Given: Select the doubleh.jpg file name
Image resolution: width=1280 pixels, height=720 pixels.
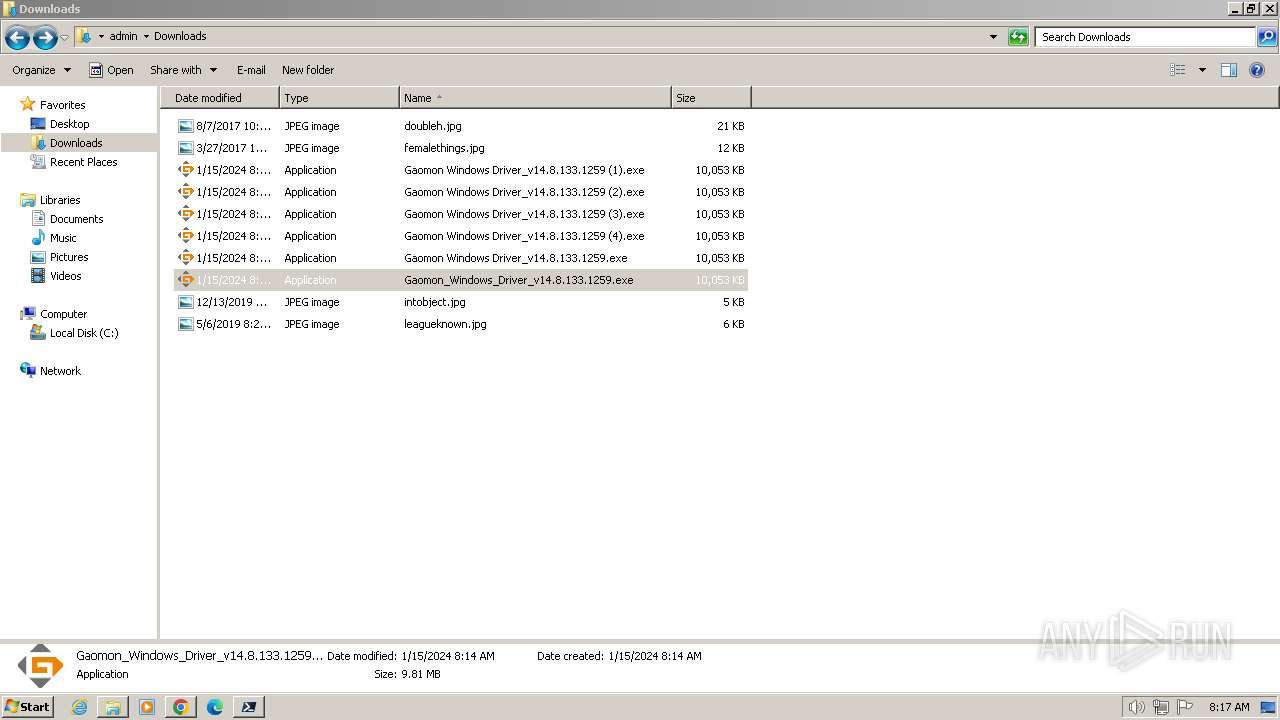Looking at the screenshot, I should [432, 126].
